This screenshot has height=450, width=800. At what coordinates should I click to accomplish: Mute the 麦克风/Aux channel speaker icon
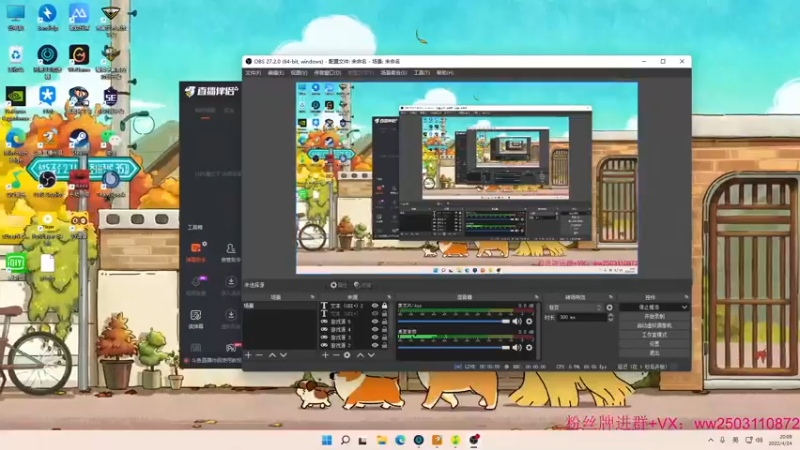click(x=517, y=321)
